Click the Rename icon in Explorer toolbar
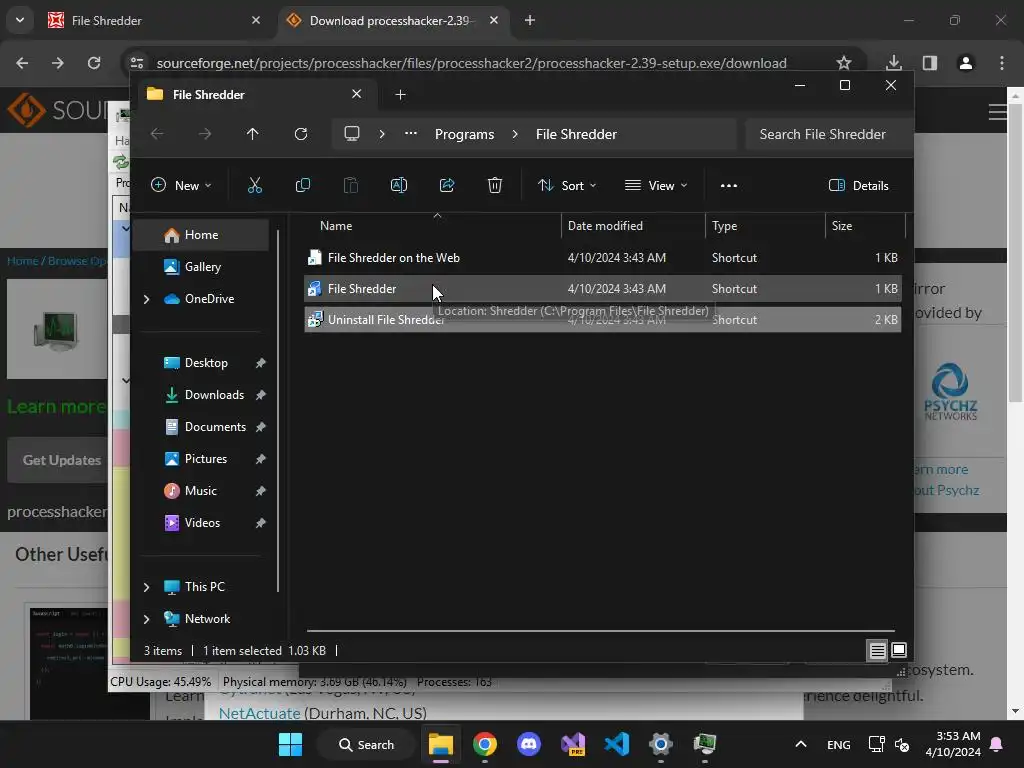1024x768 pixels. [x=398, y=185]
